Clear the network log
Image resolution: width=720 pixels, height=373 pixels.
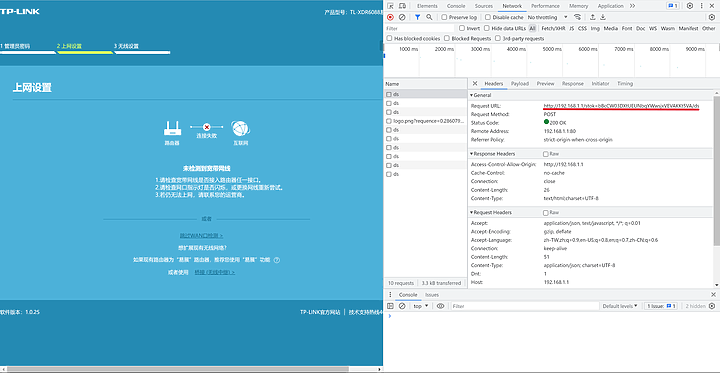coord(402,17)
